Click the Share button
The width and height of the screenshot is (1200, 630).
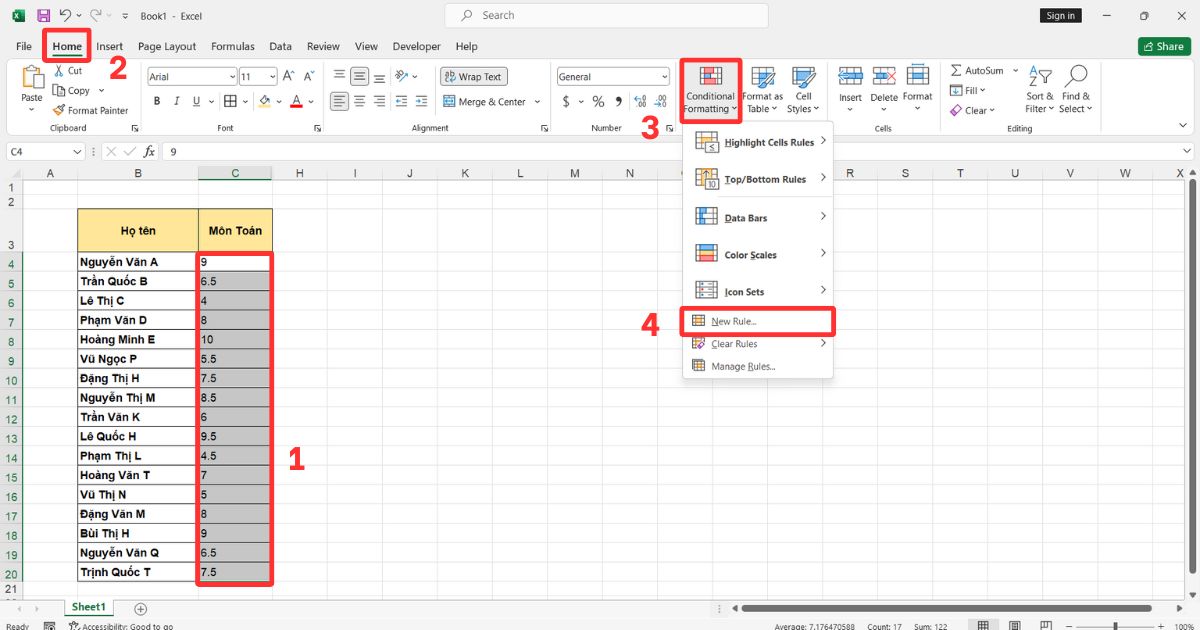1163,46
